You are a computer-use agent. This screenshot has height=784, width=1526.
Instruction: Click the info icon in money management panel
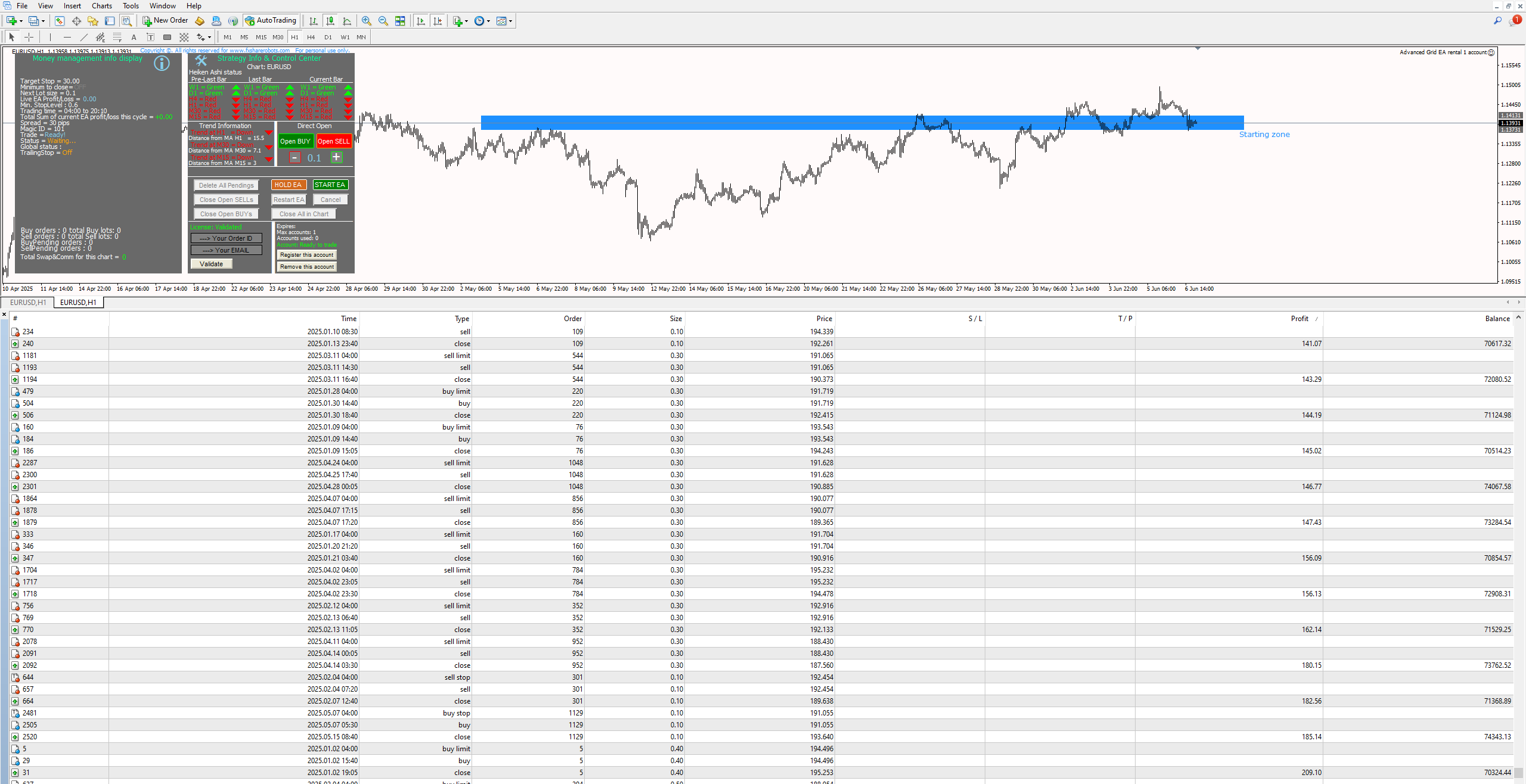coord(162,63)
